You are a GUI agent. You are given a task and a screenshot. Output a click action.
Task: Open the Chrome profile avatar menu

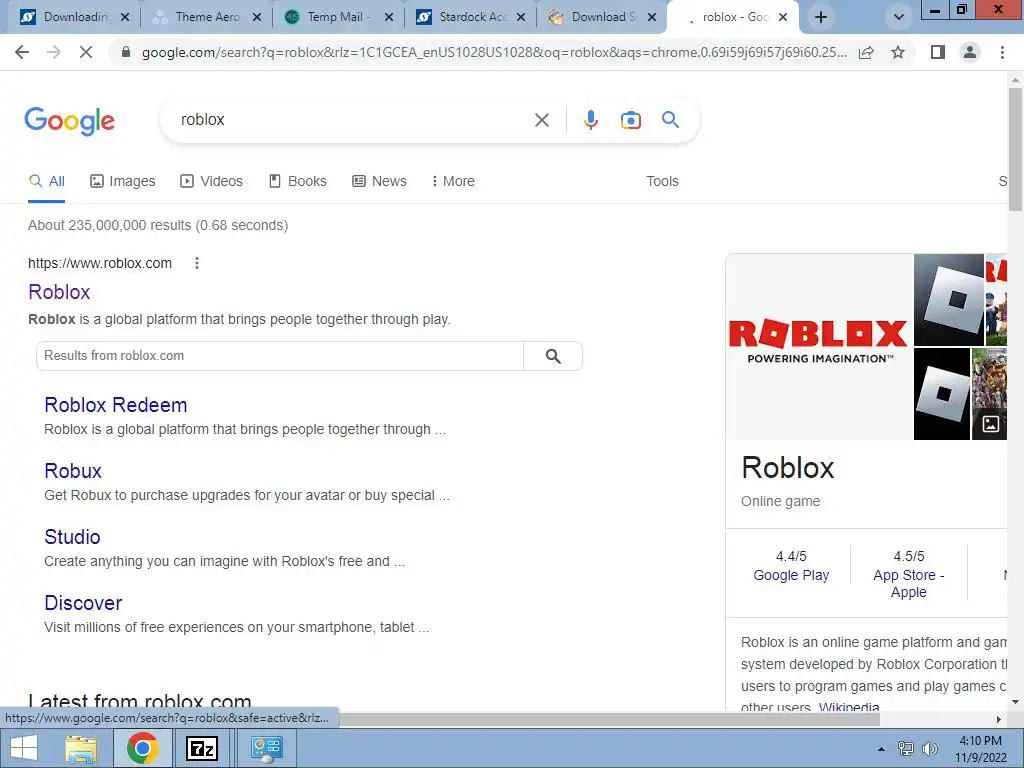tap(970, 52)
